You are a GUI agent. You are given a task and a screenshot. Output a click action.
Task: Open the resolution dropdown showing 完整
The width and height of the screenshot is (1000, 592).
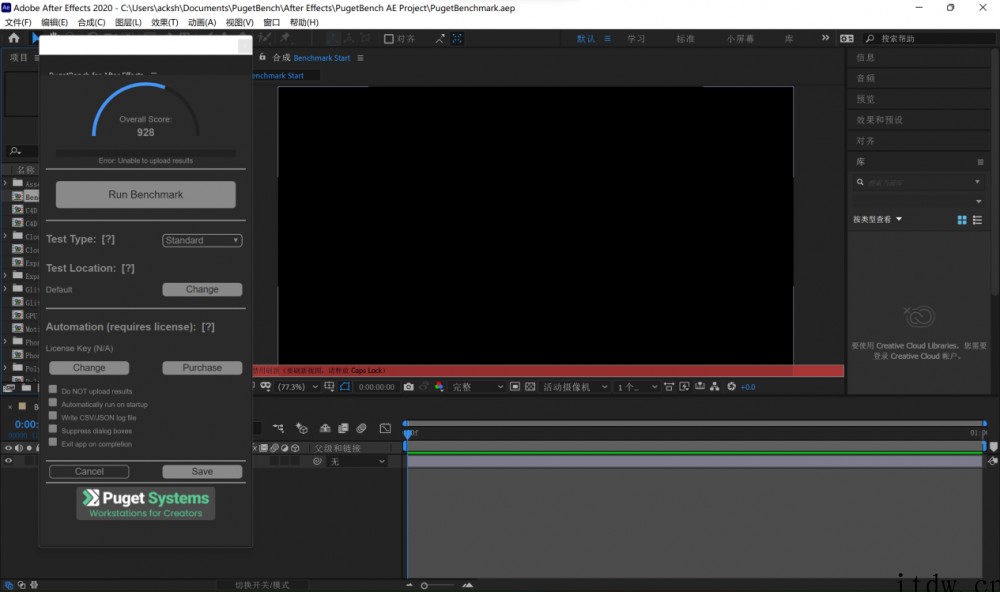click(478, 387)
